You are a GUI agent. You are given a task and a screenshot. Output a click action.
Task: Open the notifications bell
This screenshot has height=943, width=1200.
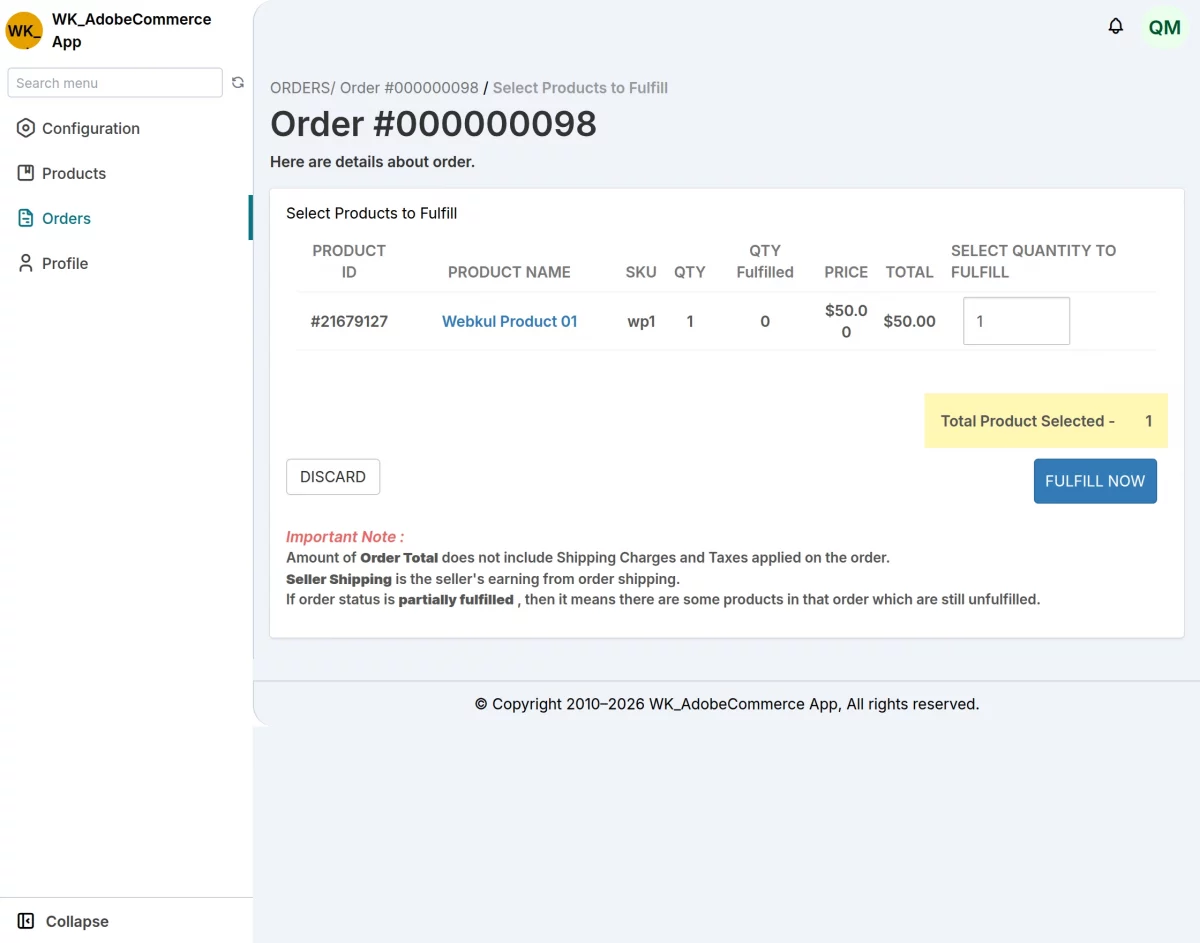click(x=1116, y=27)
